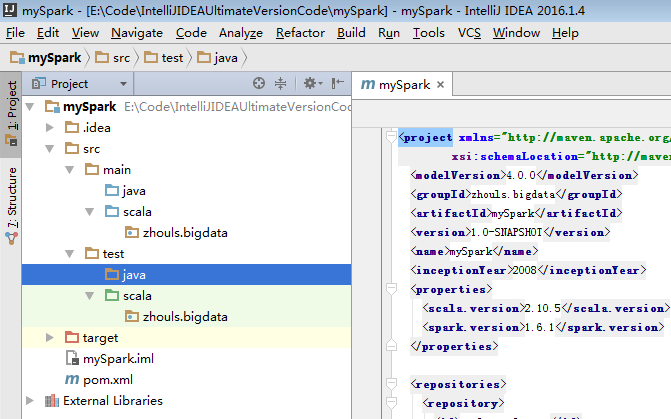
Task: Click mySpark in the breadcrumb bar
Action: (x=46, y=58)
